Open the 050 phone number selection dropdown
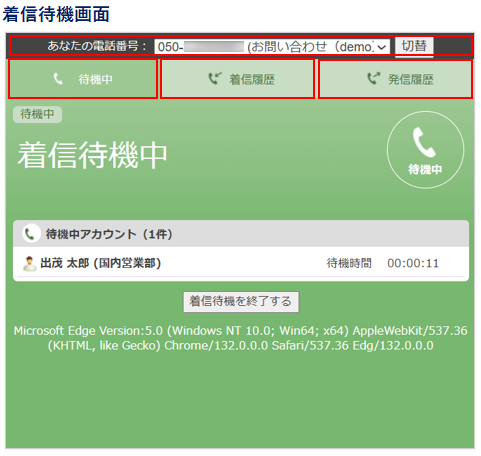 click(x=272, y=47)
